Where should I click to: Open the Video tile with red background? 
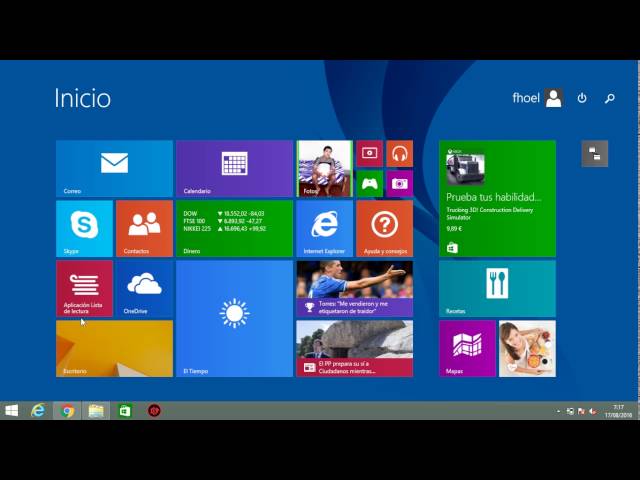pyautogui.click(x=369, y=153)
